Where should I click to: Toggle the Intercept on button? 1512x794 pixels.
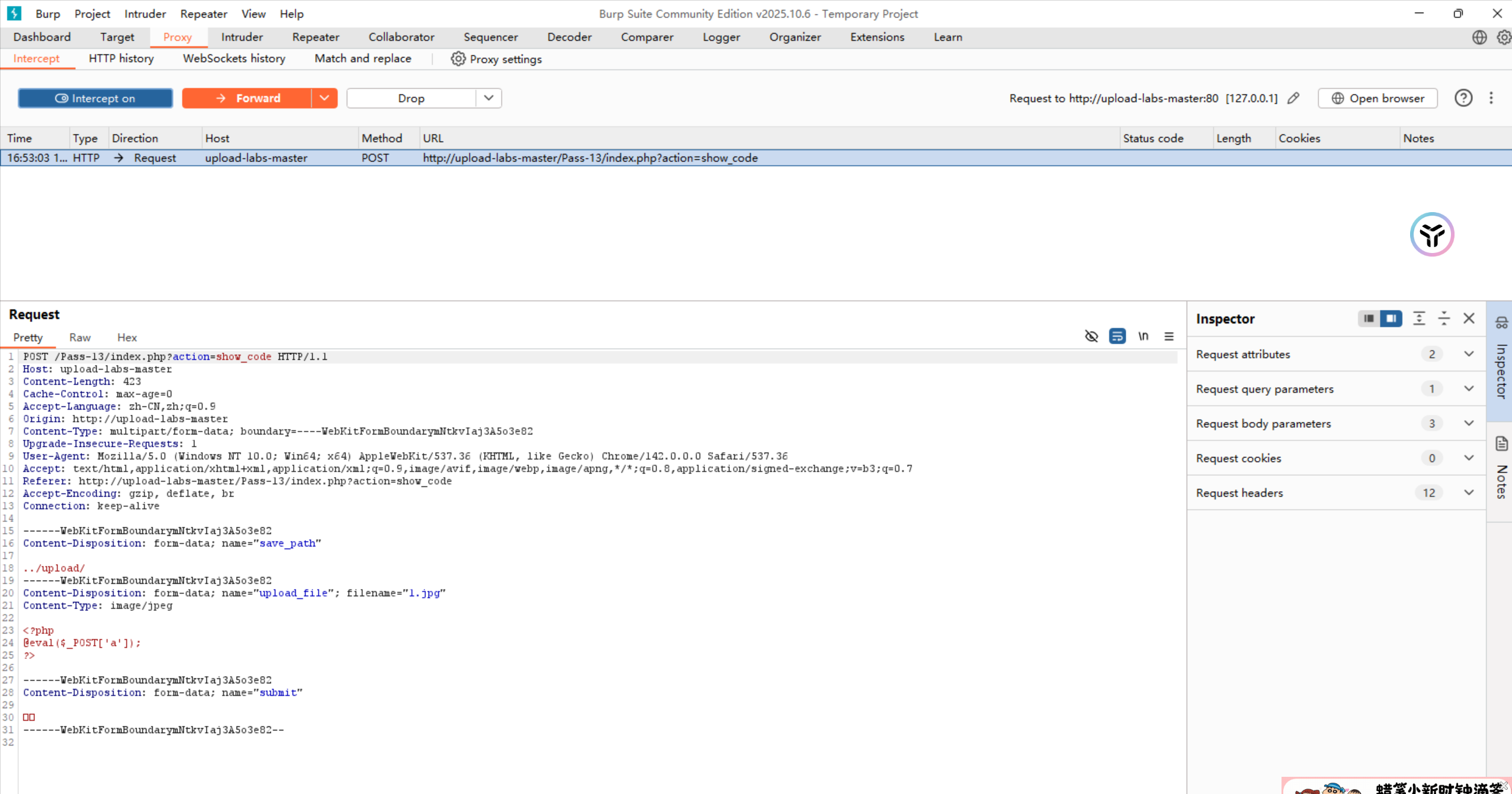(95, 98)
